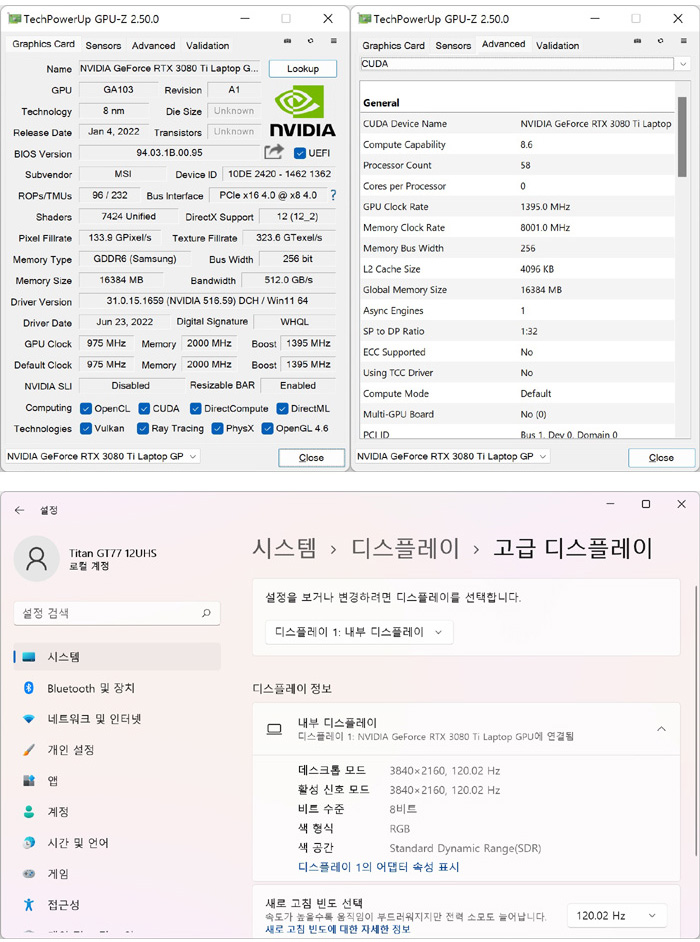Switch to Advanced tab in left GPU-Z window
The image size is (700, 942).
click(x=153, y=45)
